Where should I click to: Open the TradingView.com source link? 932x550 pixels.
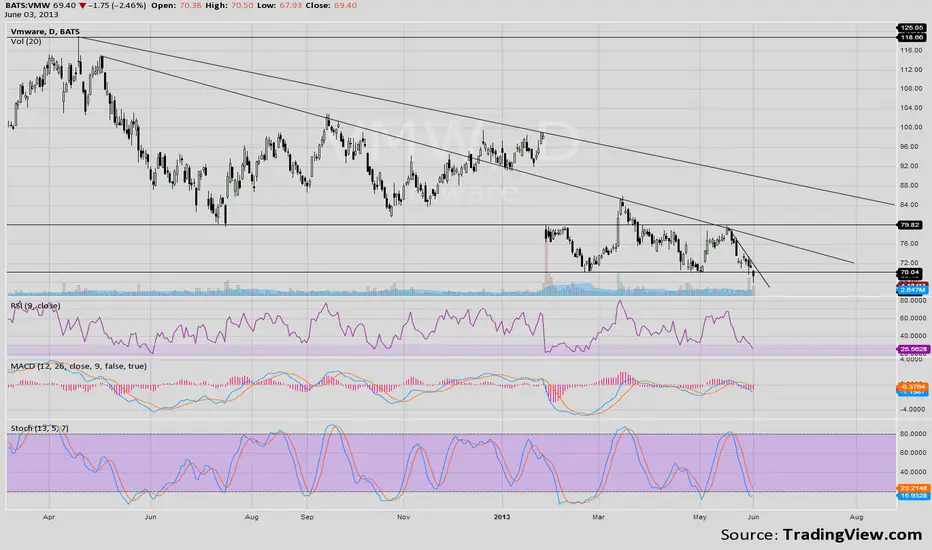tap(852, 535)
